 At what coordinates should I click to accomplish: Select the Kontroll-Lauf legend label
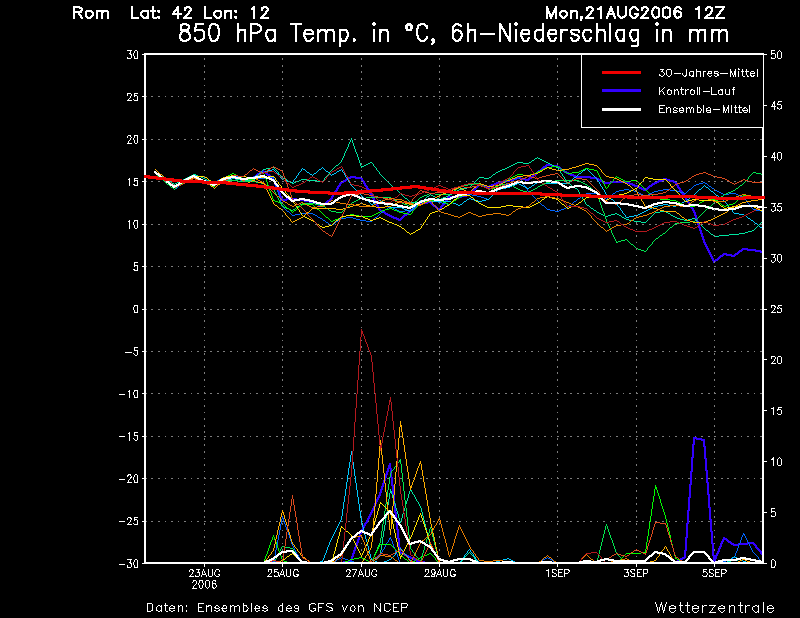pyautogui.click(x=696, y=91)
